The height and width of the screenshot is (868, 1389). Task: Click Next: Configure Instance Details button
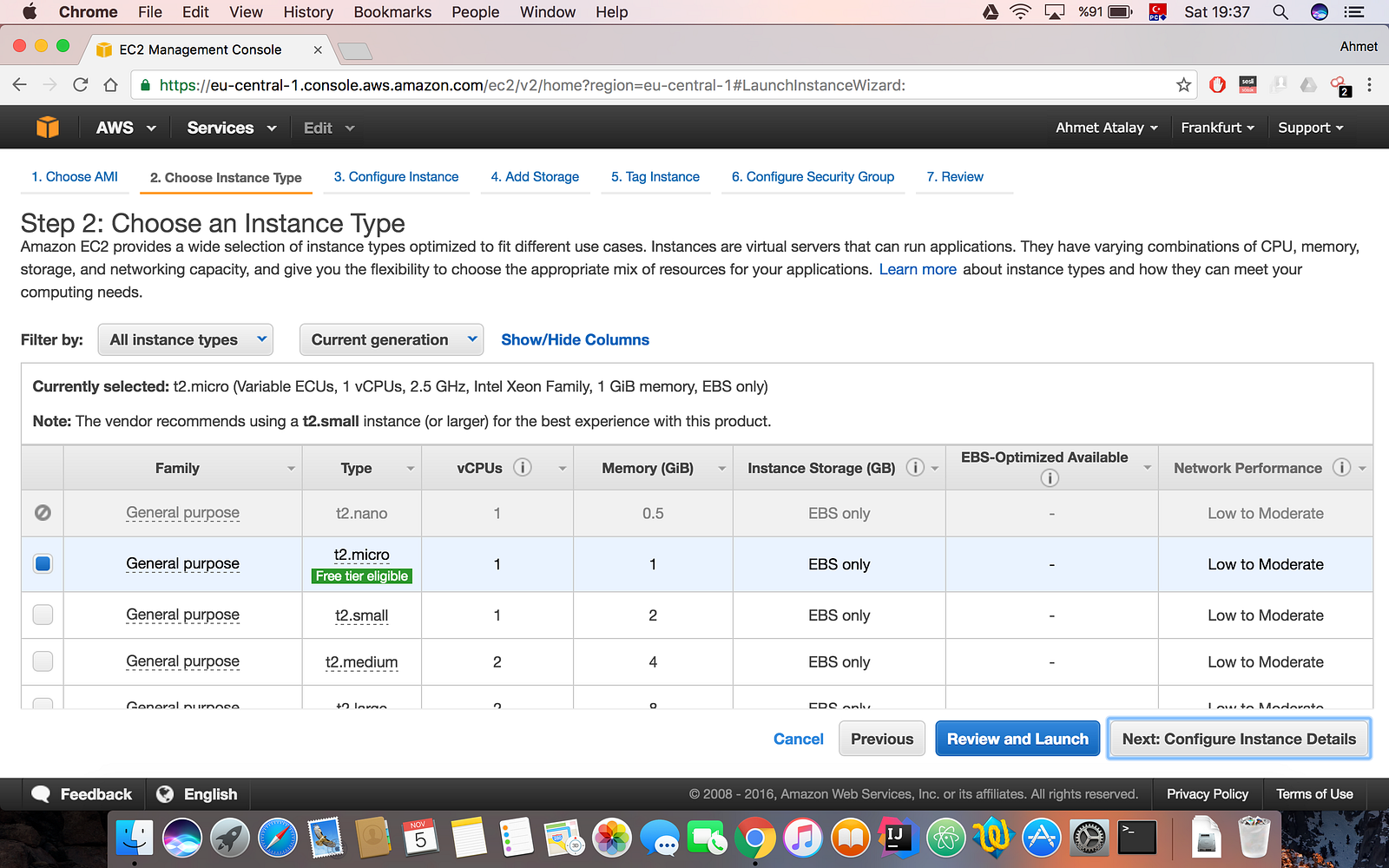point(1239,739)
